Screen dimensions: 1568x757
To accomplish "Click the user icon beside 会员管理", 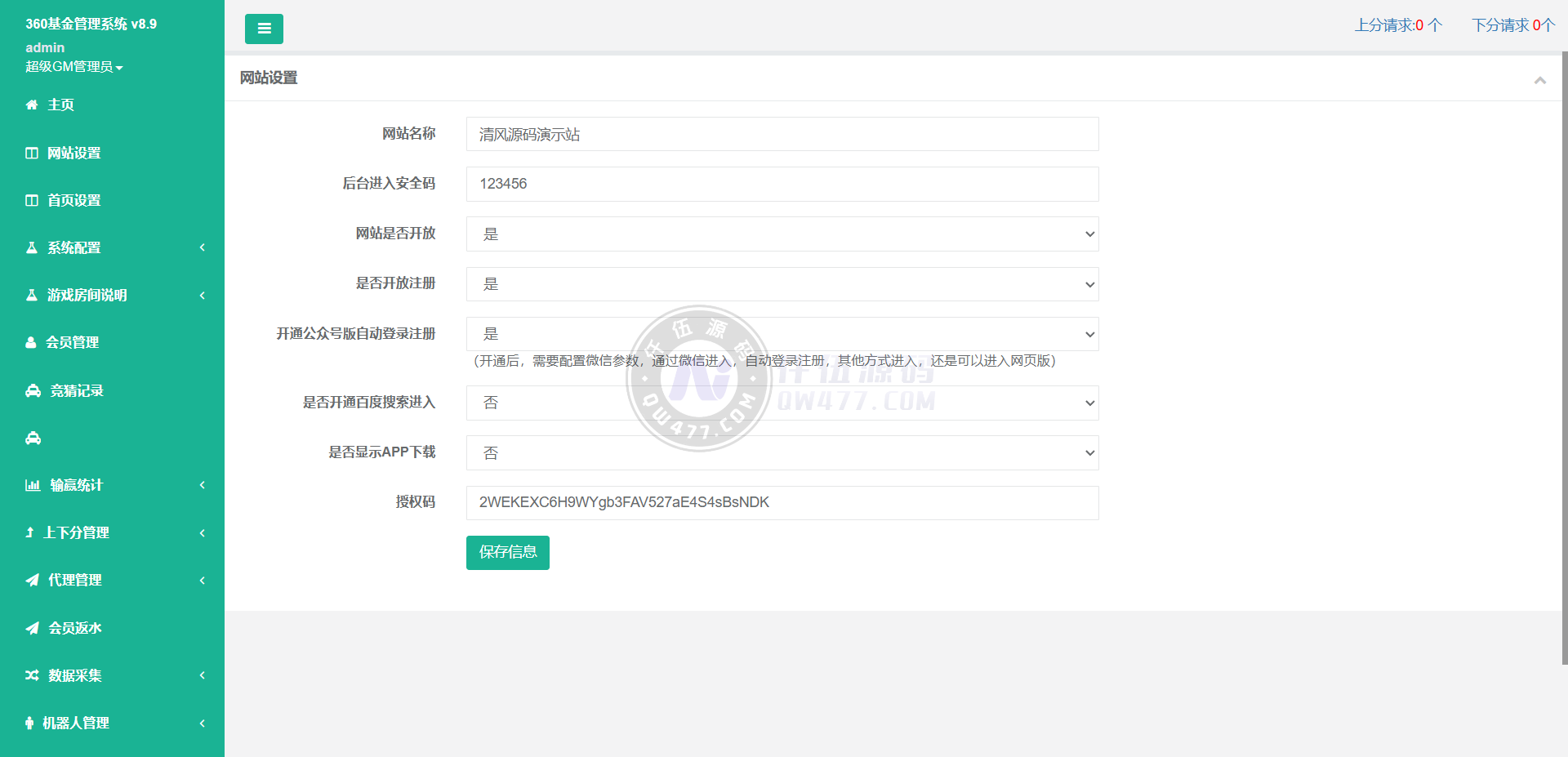I will point(31,343).
